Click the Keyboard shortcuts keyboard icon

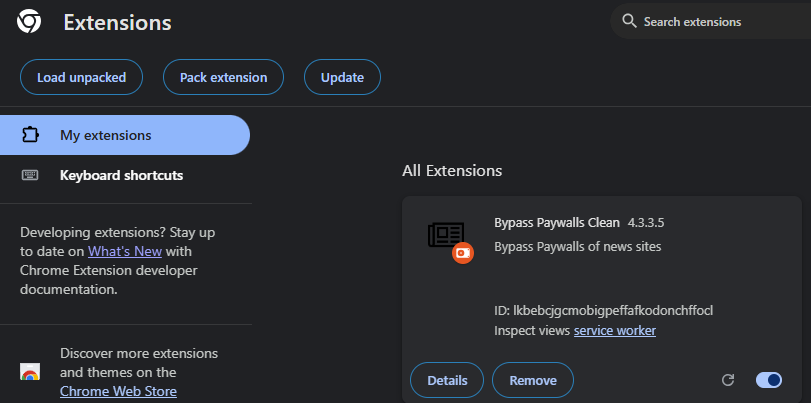tap(30, 175)
